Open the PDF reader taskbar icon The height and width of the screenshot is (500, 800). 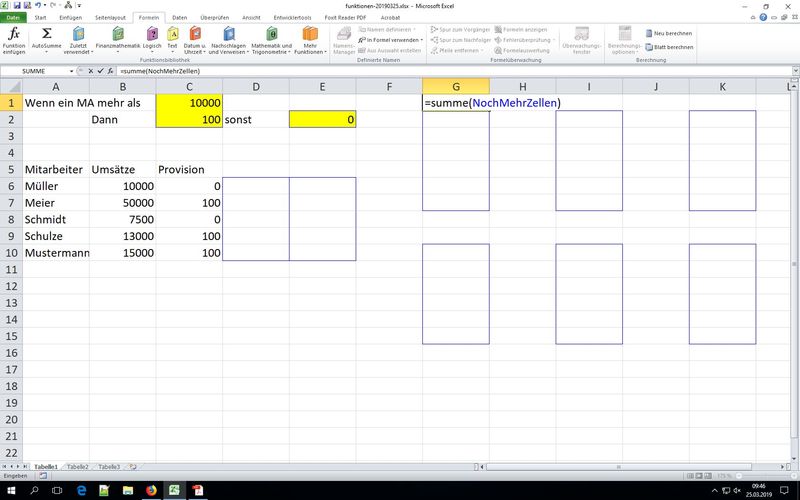tap(197, 490)
